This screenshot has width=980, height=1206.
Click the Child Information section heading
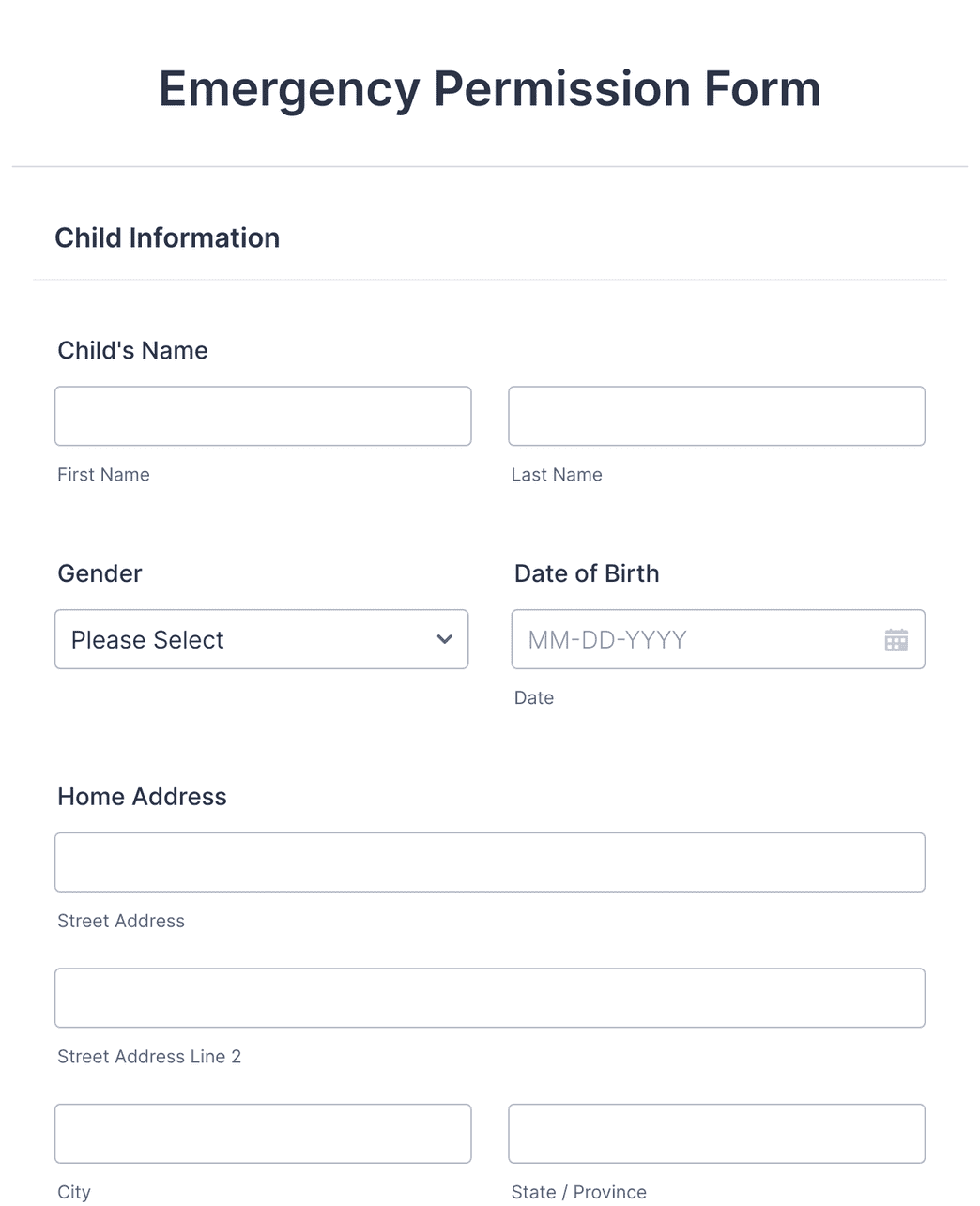(167, 237)
